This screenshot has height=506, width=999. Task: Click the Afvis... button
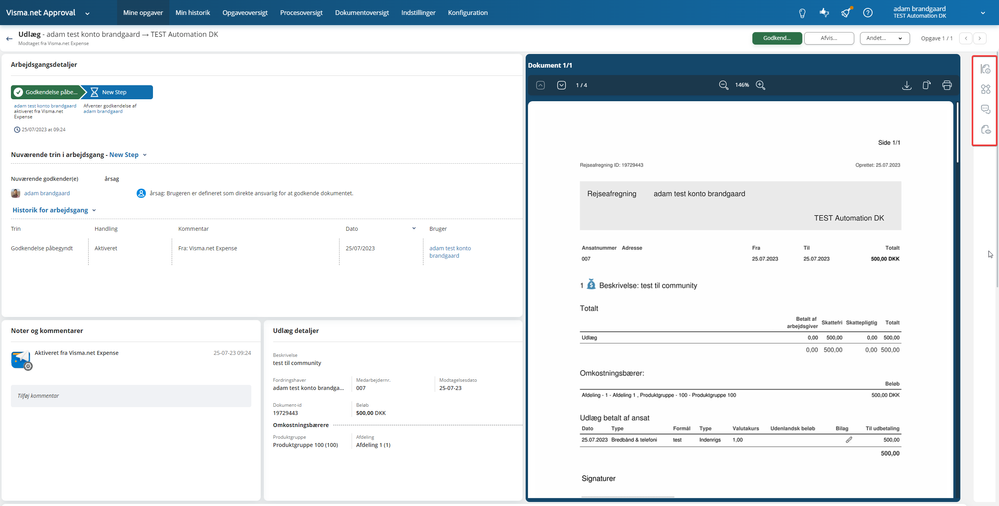coord(829,38)
